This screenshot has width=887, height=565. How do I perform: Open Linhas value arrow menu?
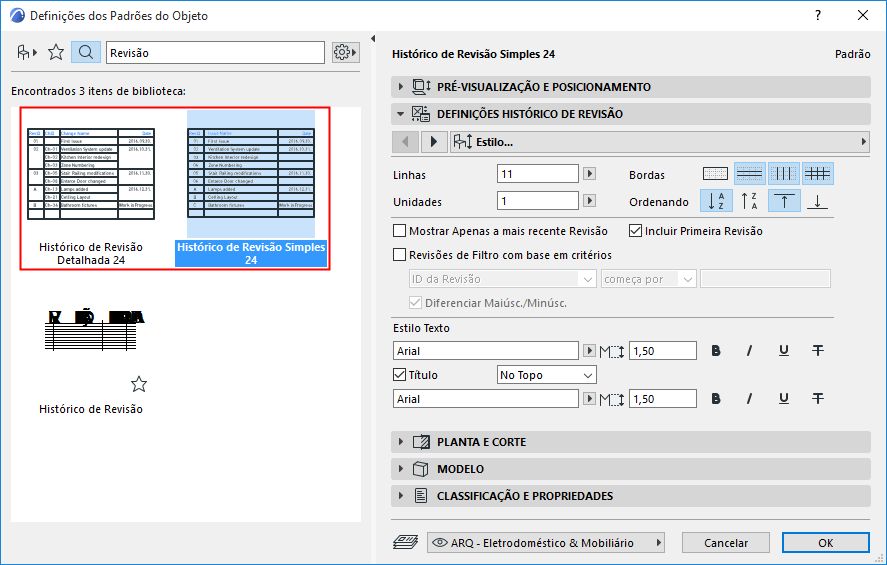click(x=589, y=174)
